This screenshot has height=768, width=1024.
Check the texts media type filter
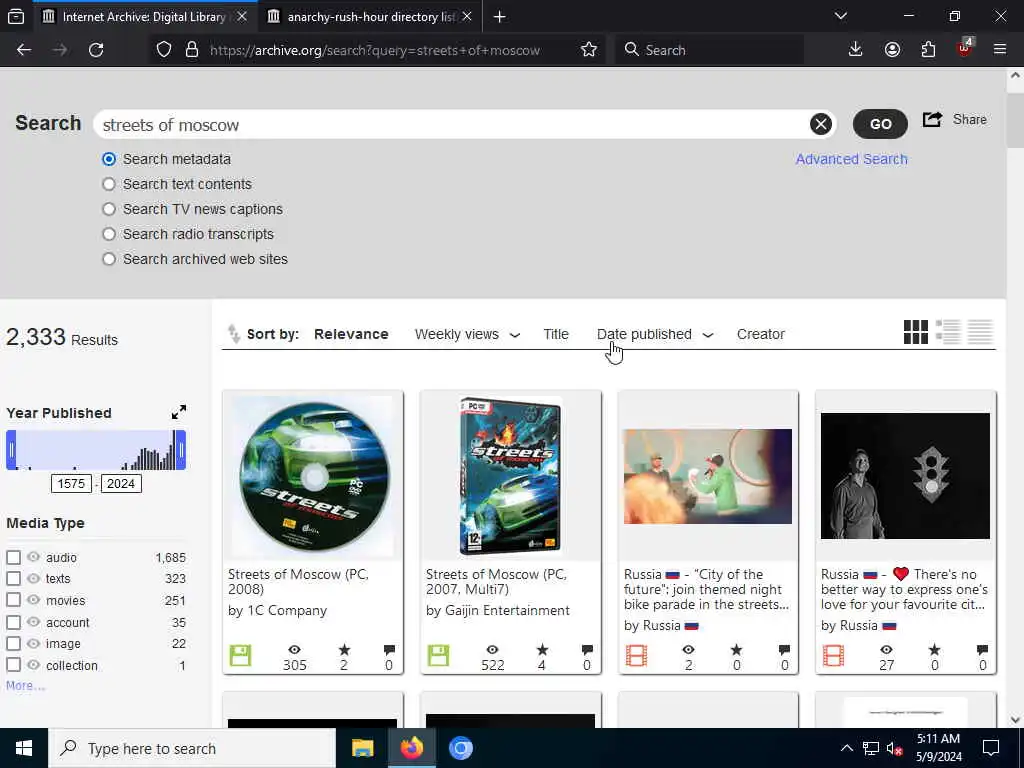pos(13,579)
